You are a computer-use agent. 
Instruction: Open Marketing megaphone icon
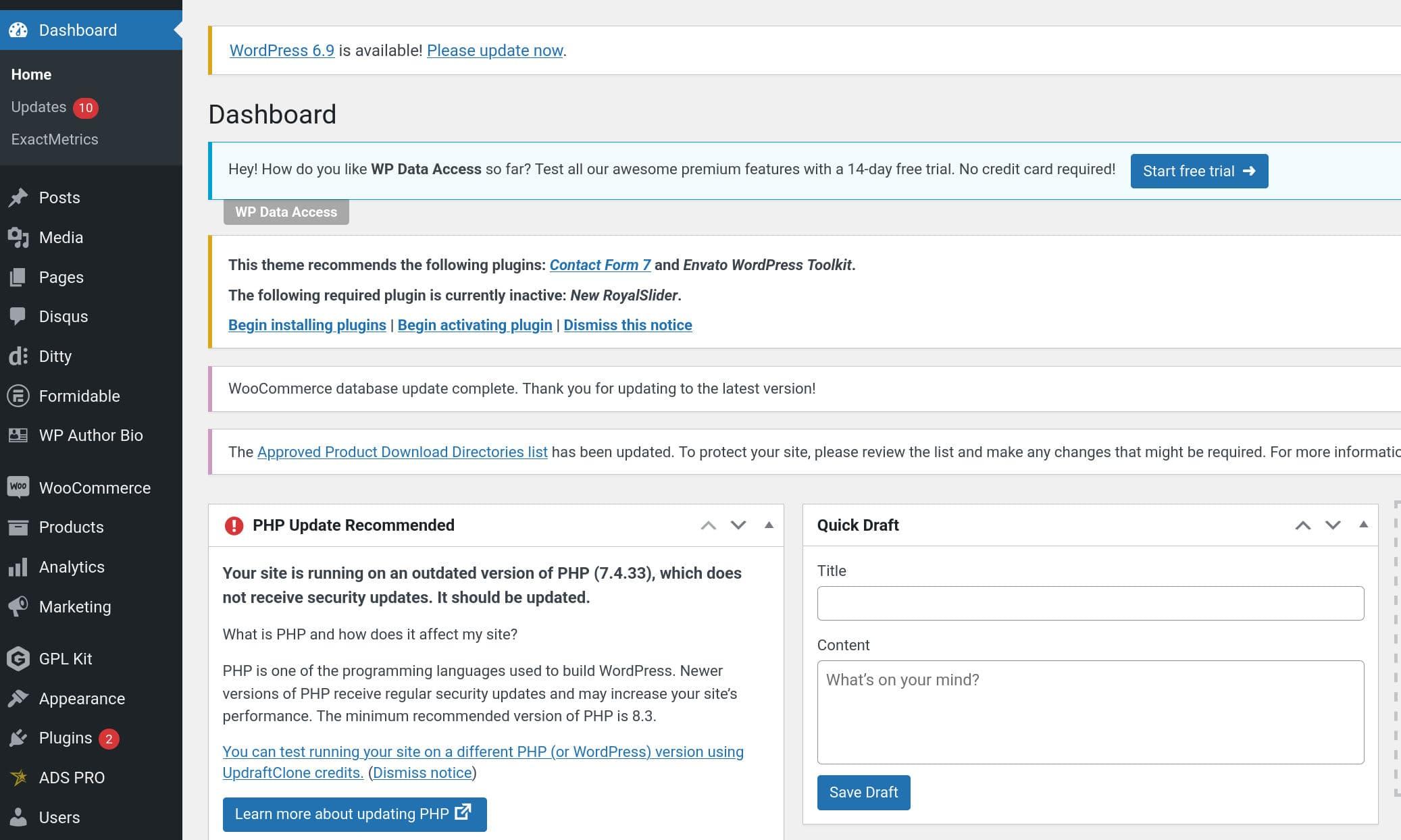(x=18, y=606)
